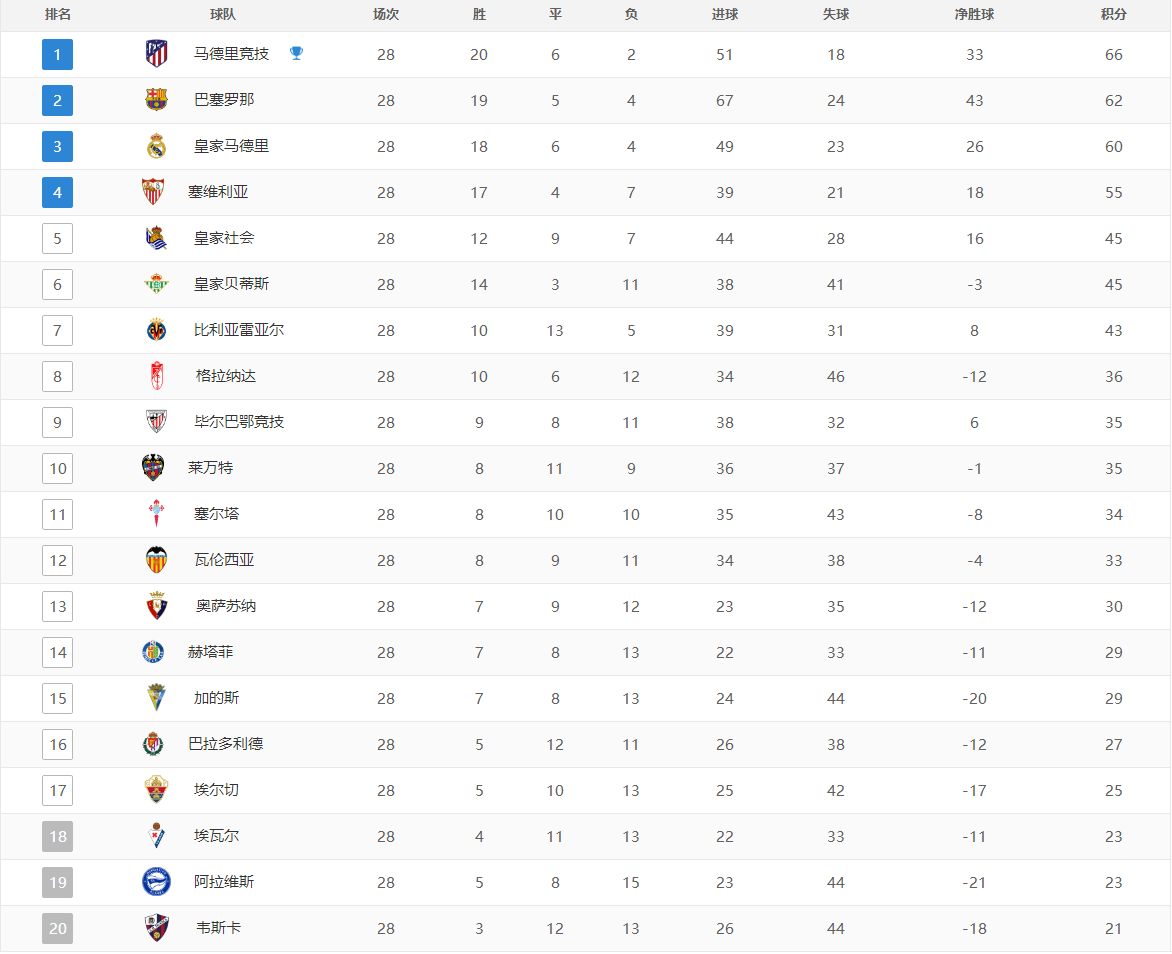Open the 巴拉多利德 team link

(226, 744)
